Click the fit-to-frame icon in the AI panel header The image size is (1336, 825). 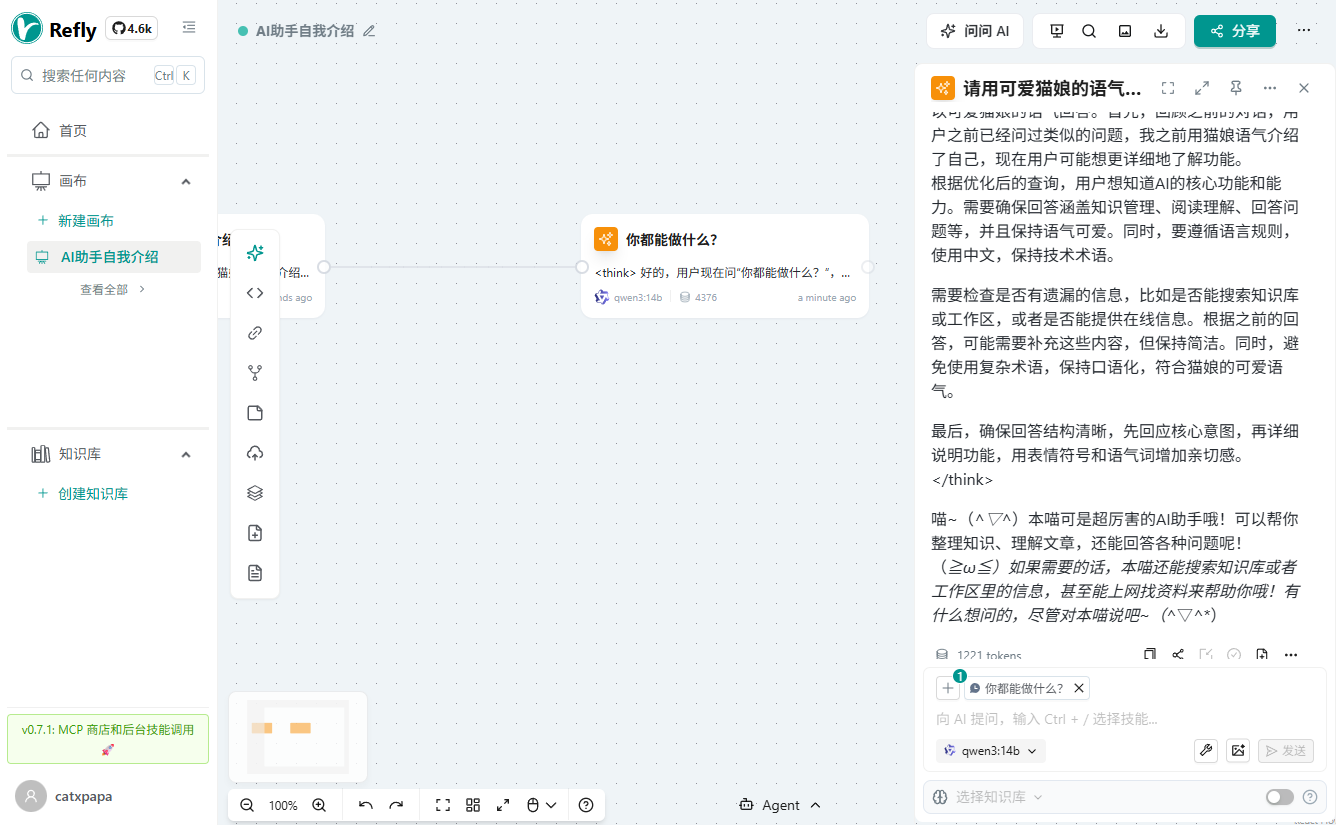pyautogui.click(x=1168, y=88)
